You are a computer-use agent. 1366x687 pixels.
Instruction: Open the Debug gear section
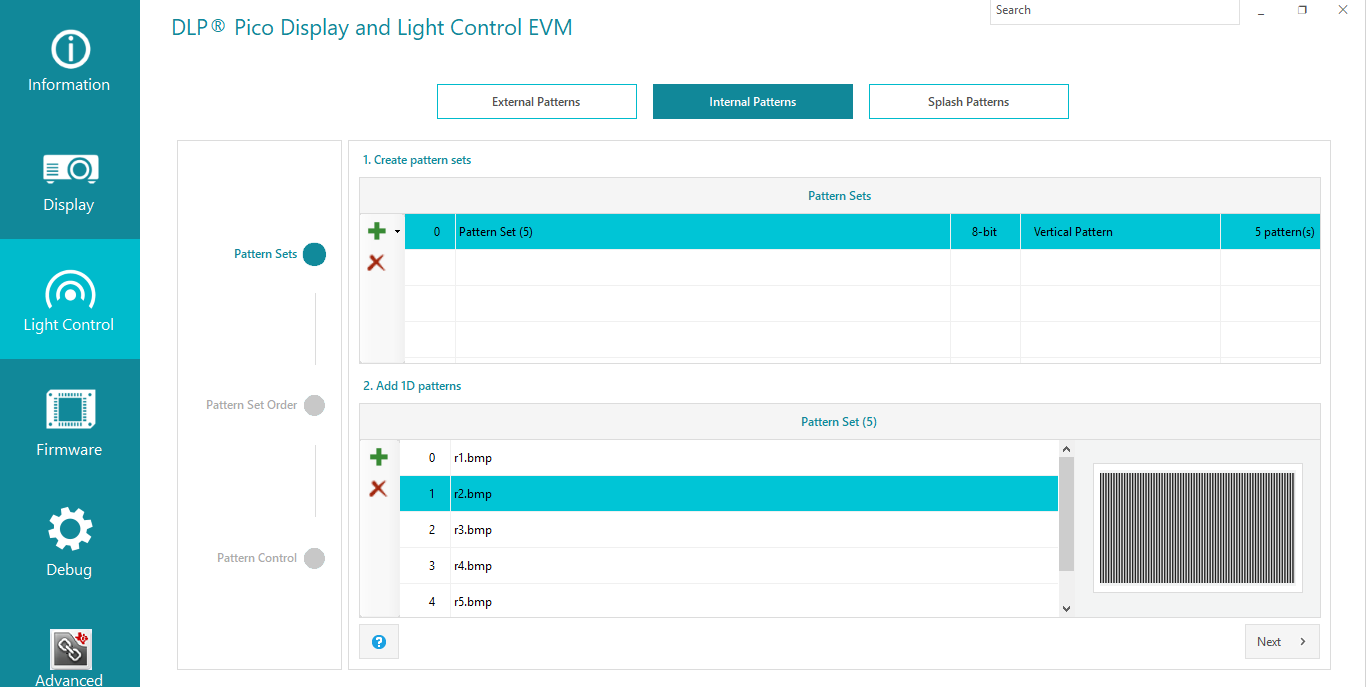click(69, 540)
